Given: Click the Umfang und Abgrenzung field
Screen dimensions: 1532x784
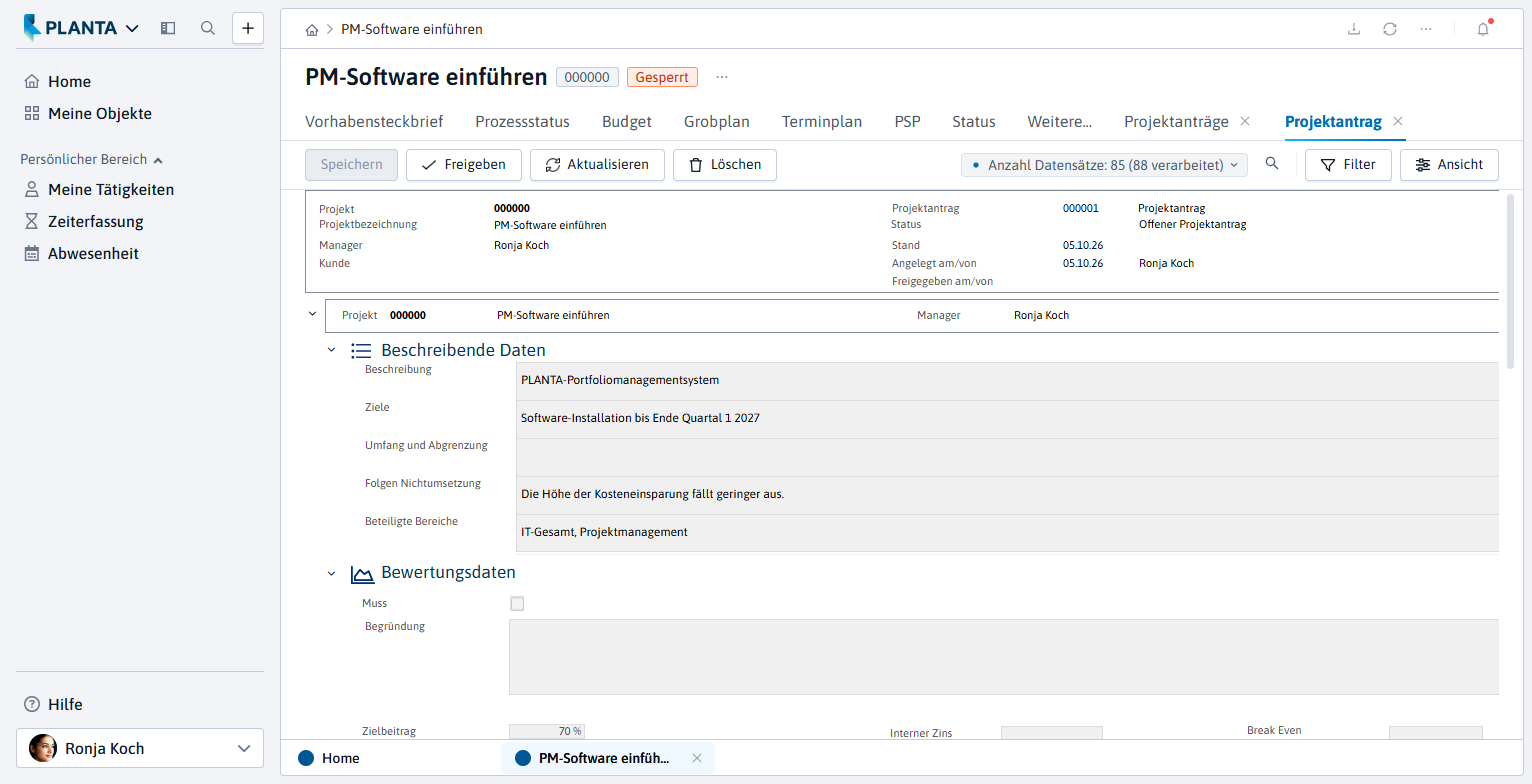Looking at the screenshot, I should 1007,457.
